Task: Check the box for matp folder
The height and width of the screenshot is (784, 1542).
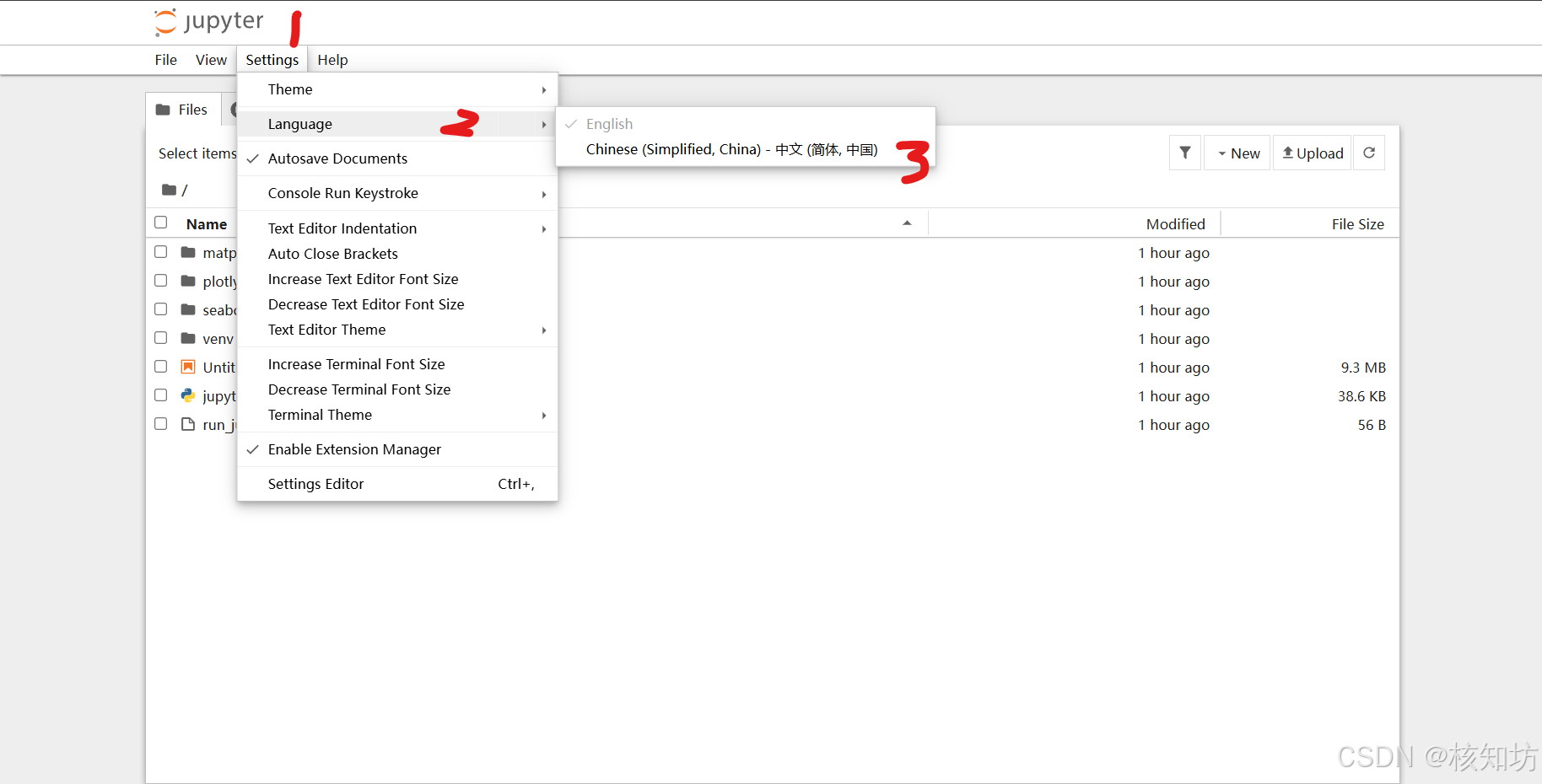Action: pos(161,251)
